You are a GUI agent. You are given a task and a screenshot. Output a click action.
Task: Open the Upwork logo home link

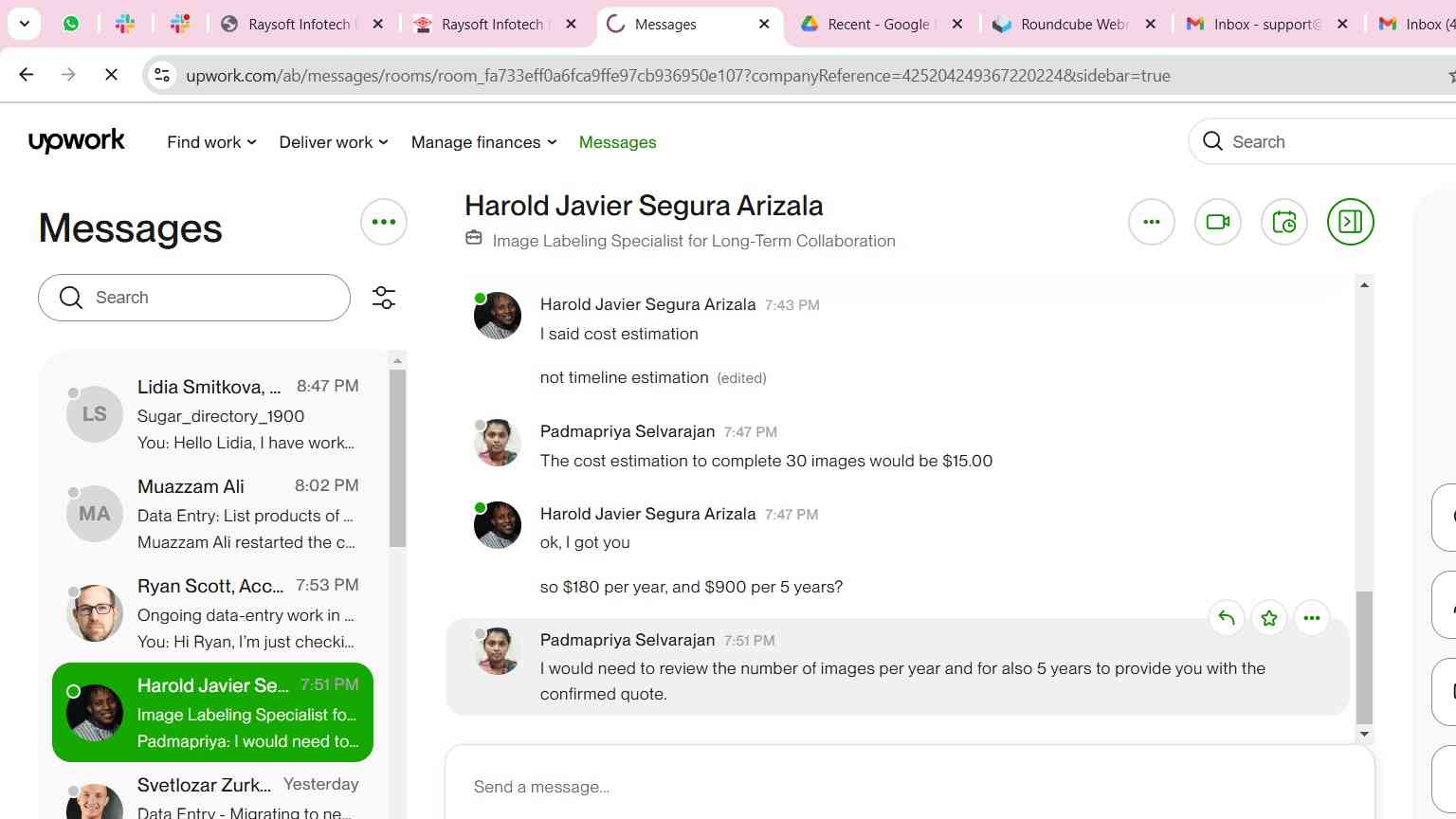[77, 141]
